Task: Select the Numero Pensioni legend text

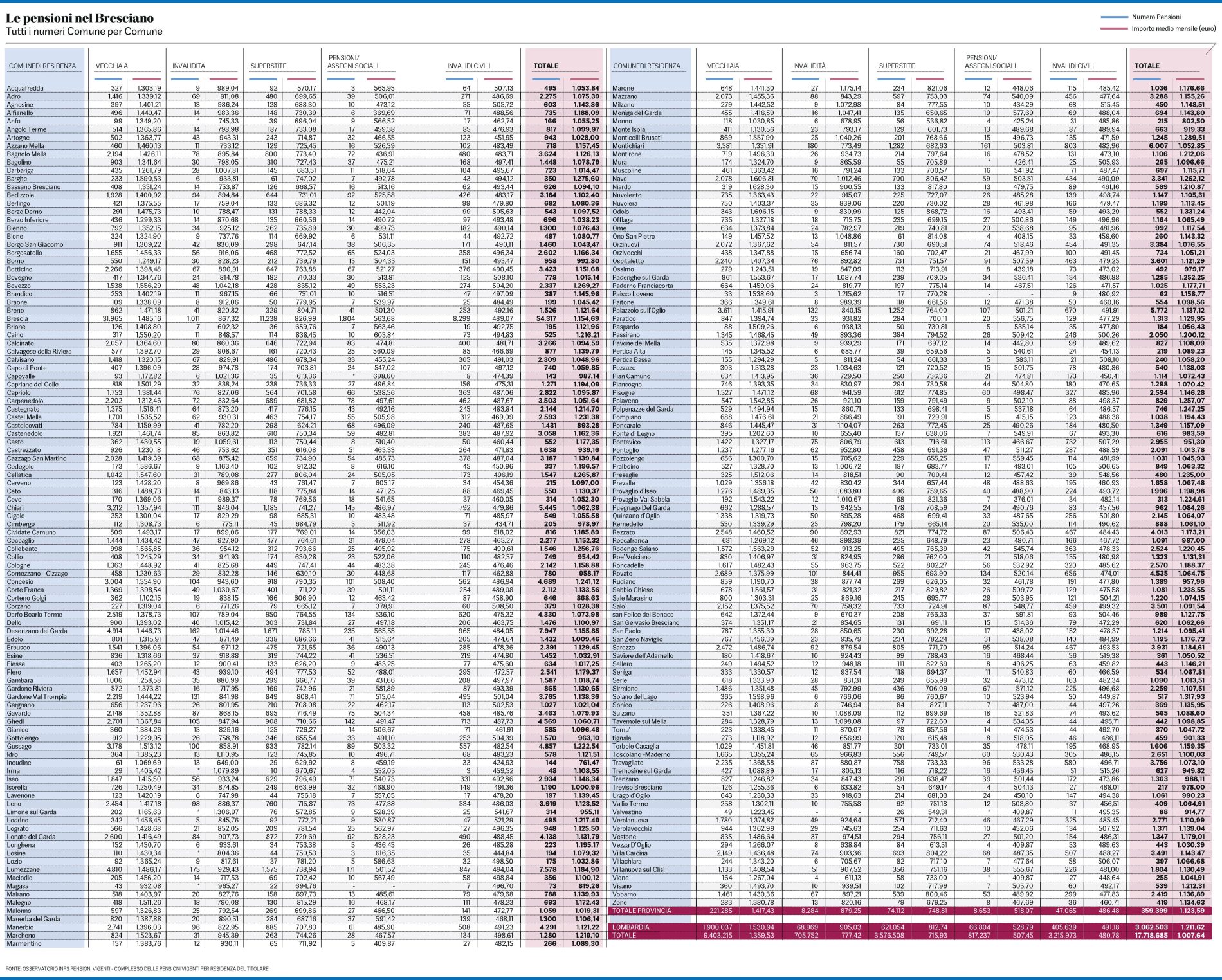Action: point(1156,17)
